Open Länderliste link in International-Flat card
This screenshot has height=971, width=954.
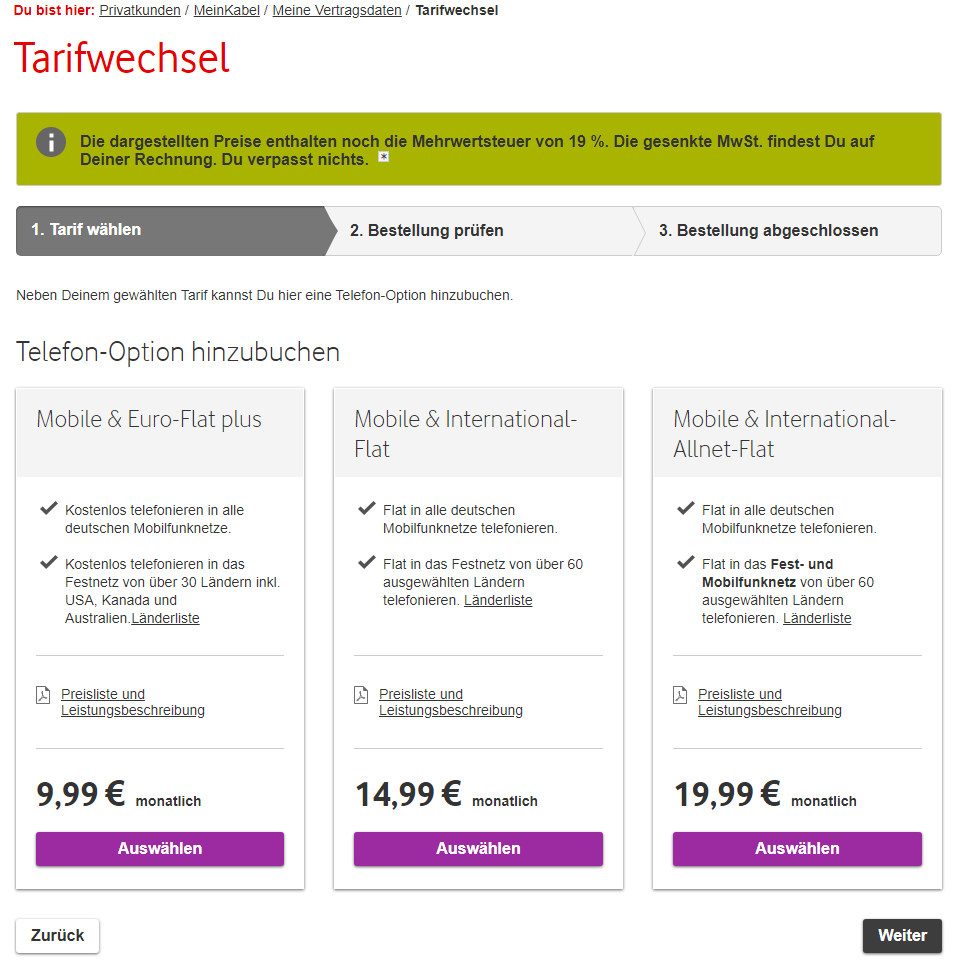click(x=498, y=600)
